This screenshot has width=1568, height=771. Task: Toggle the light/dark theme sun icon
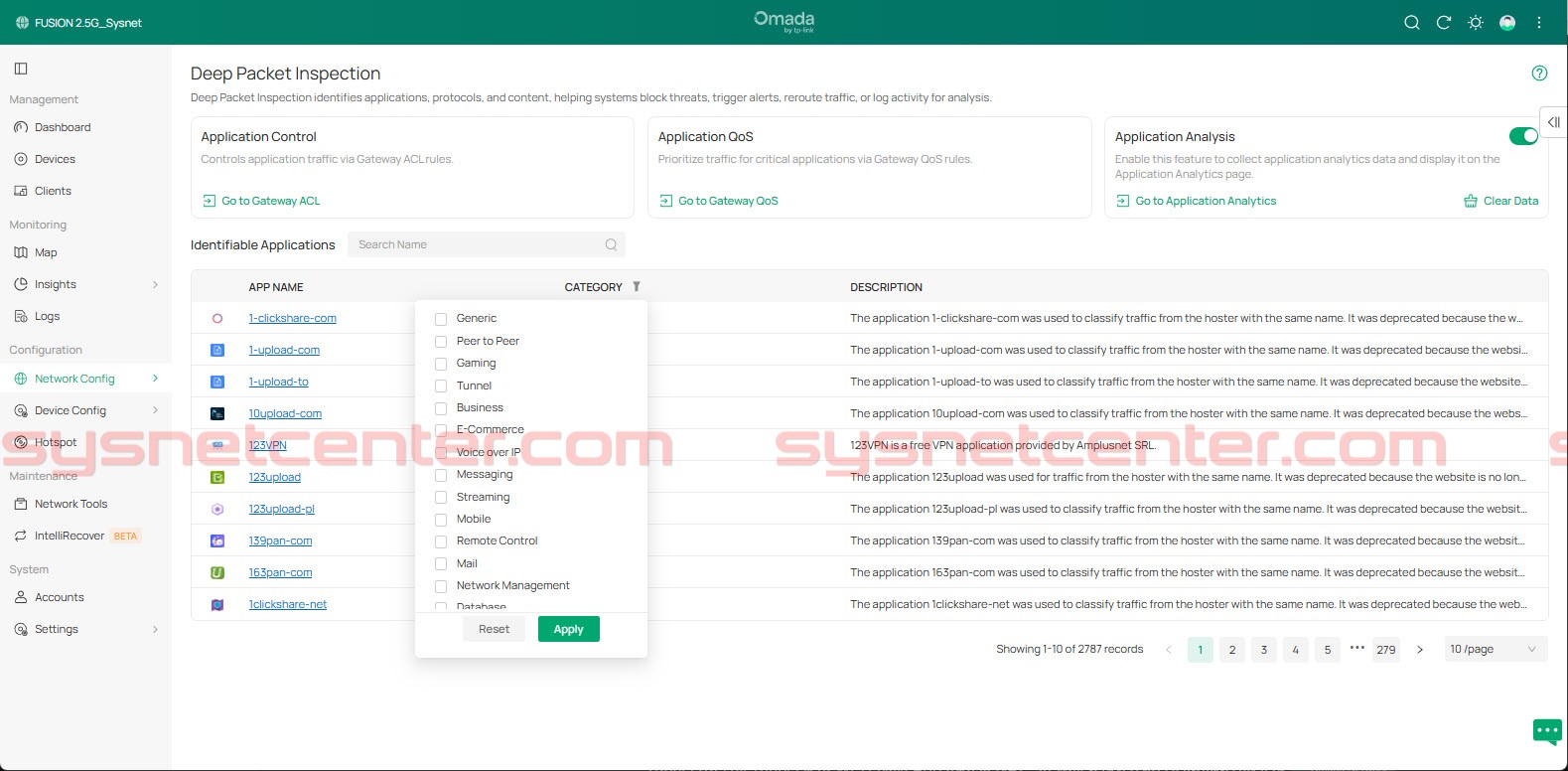(x=1476, y=23)
